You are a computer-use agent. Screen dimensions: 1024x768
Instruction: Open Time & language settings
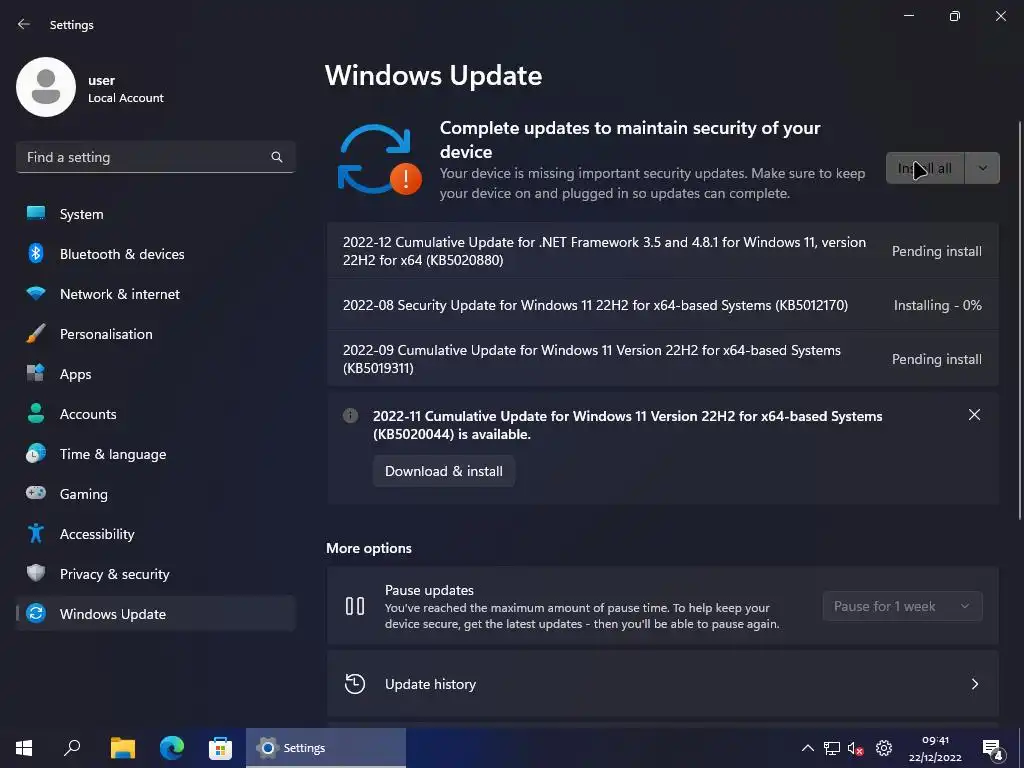pyautogui.click(x=156, y=453)
